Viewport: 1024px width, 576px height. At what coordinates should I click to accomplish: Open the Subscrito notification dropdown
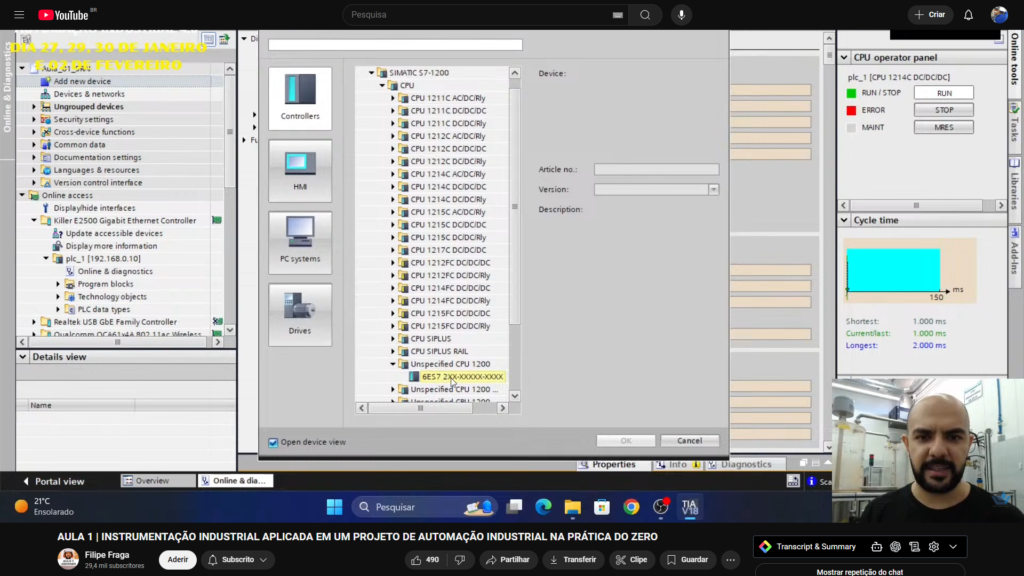(238, 560)
